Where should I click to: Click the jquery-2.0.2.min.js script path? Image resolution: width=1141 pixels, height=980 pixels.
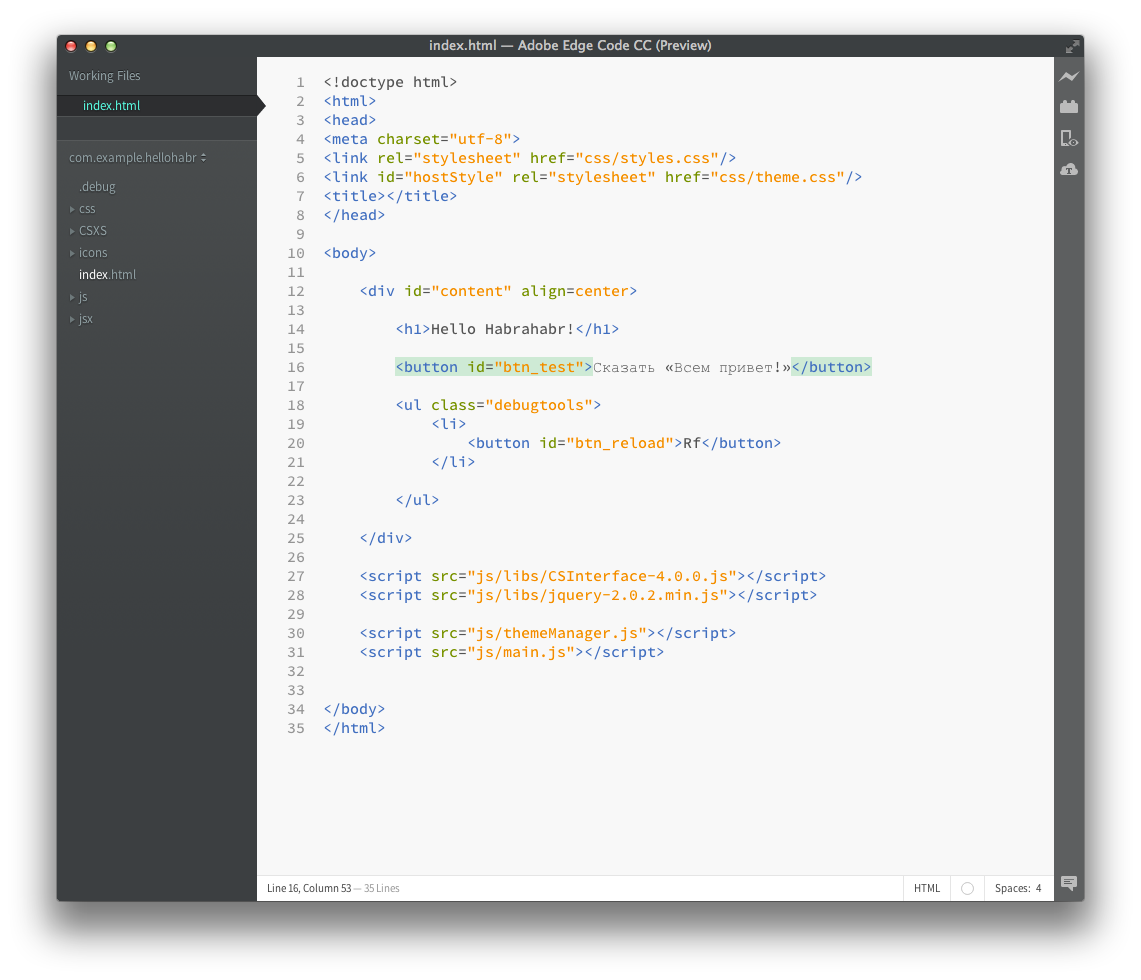coord(597,595)
